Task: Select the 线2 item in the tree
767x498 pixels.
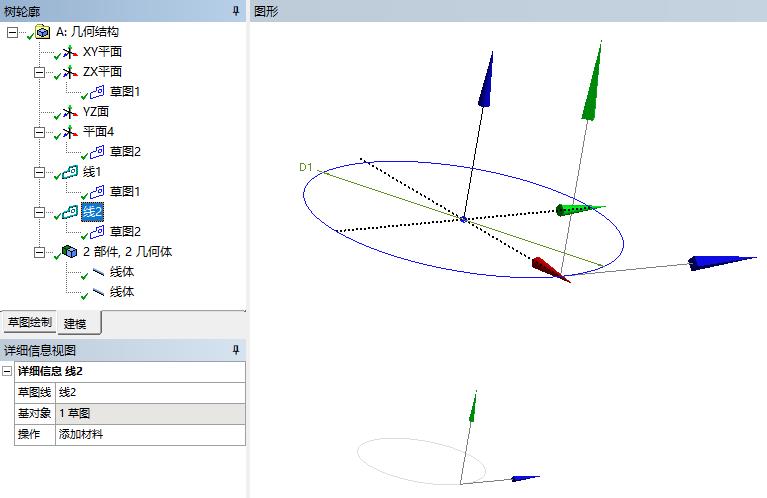Action: point(92,212)
